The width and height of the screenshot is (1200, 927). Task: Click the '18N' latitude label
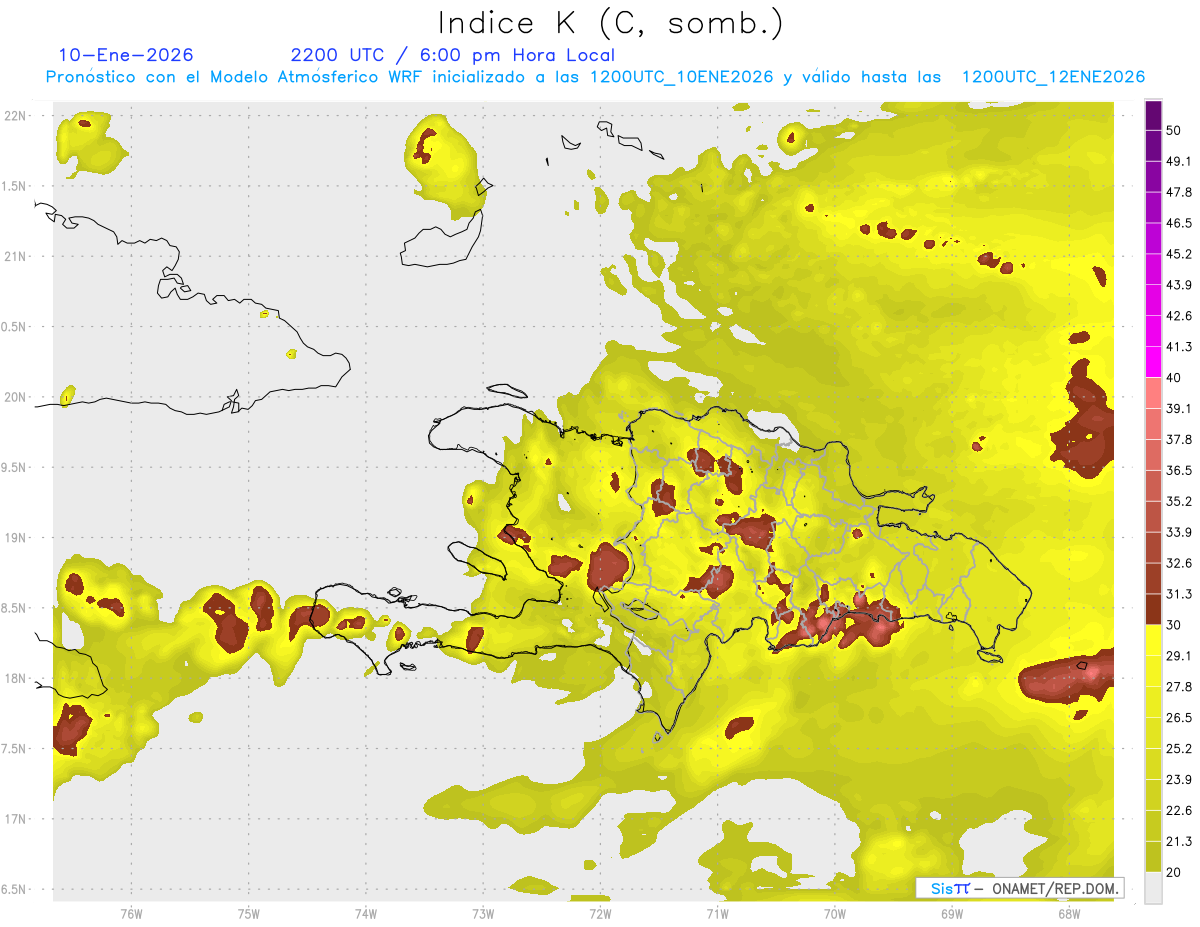17,678
